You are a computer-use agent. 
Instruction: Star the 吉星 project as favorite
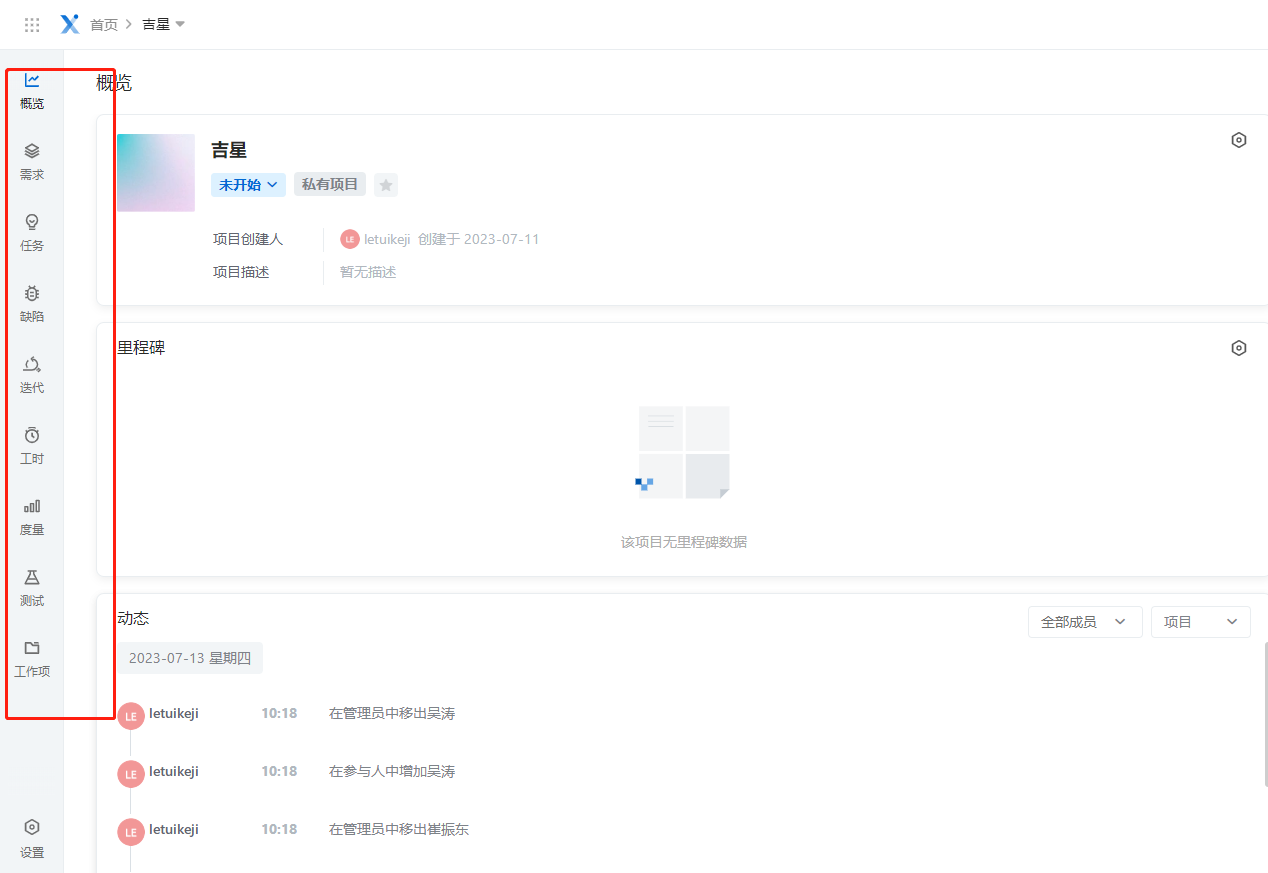[x=386, y=185]
